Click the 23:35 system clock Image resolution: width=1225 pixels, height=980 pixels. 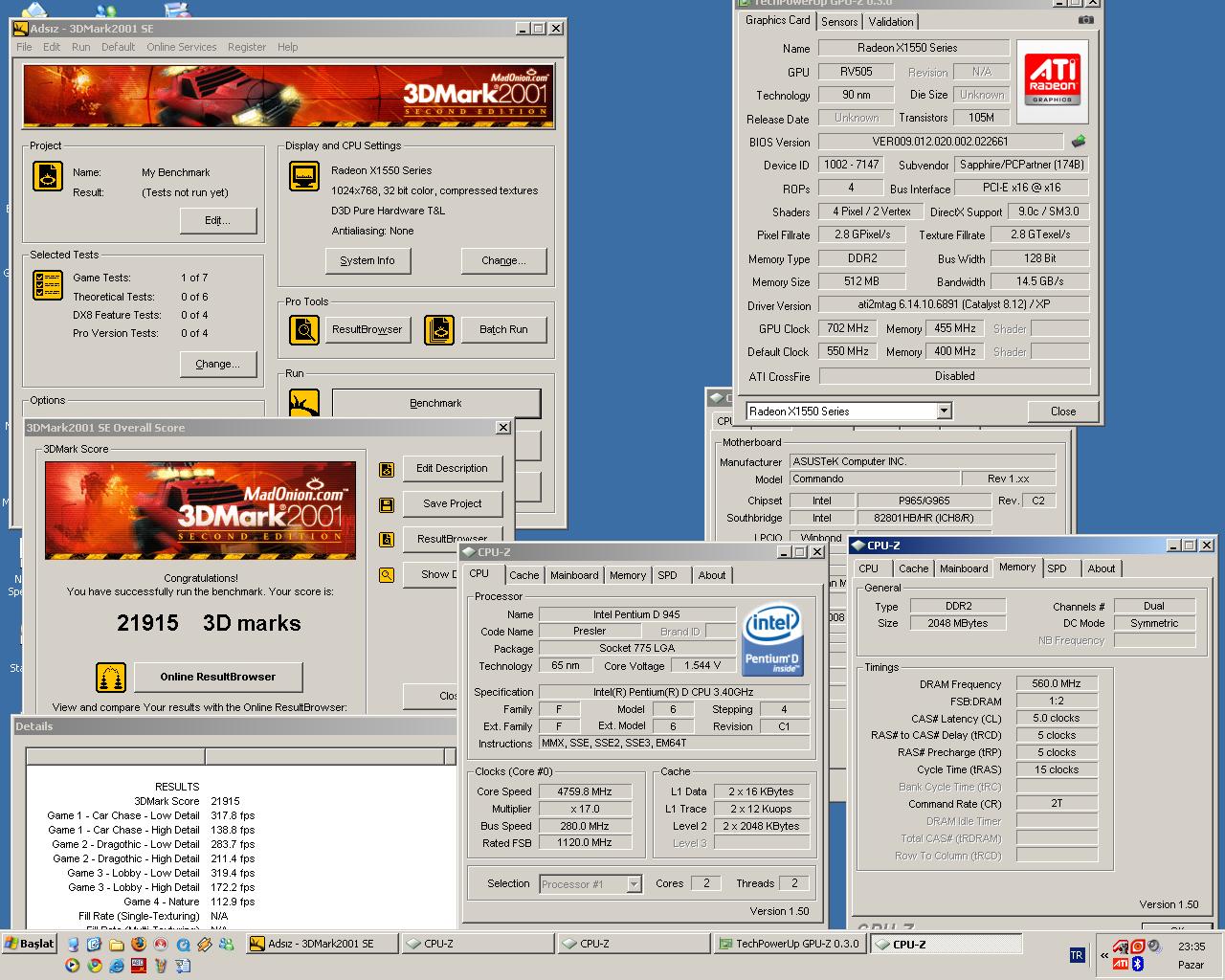[1192, 947]
